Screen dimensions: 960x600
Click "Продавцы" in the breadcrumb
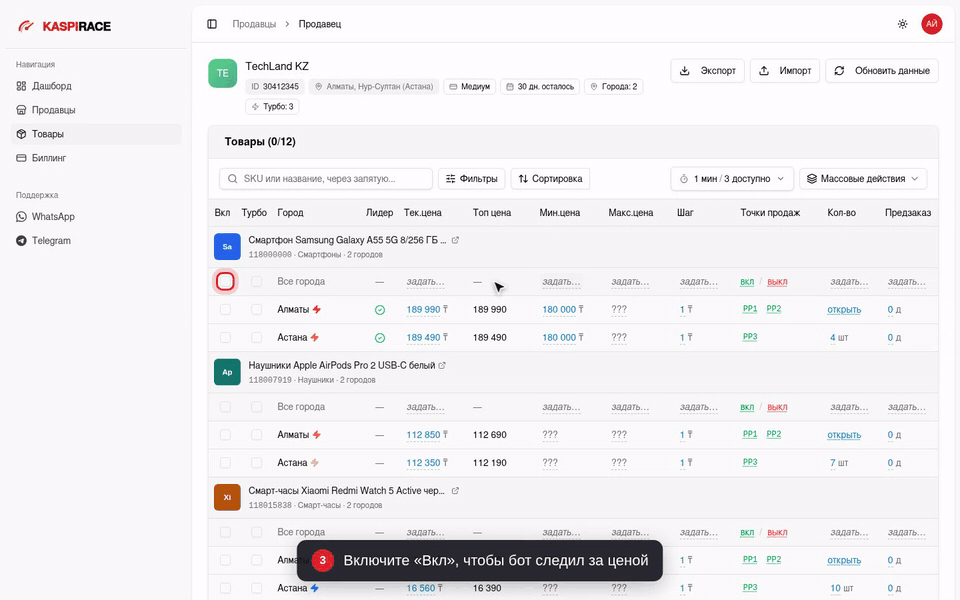point(254,24)
